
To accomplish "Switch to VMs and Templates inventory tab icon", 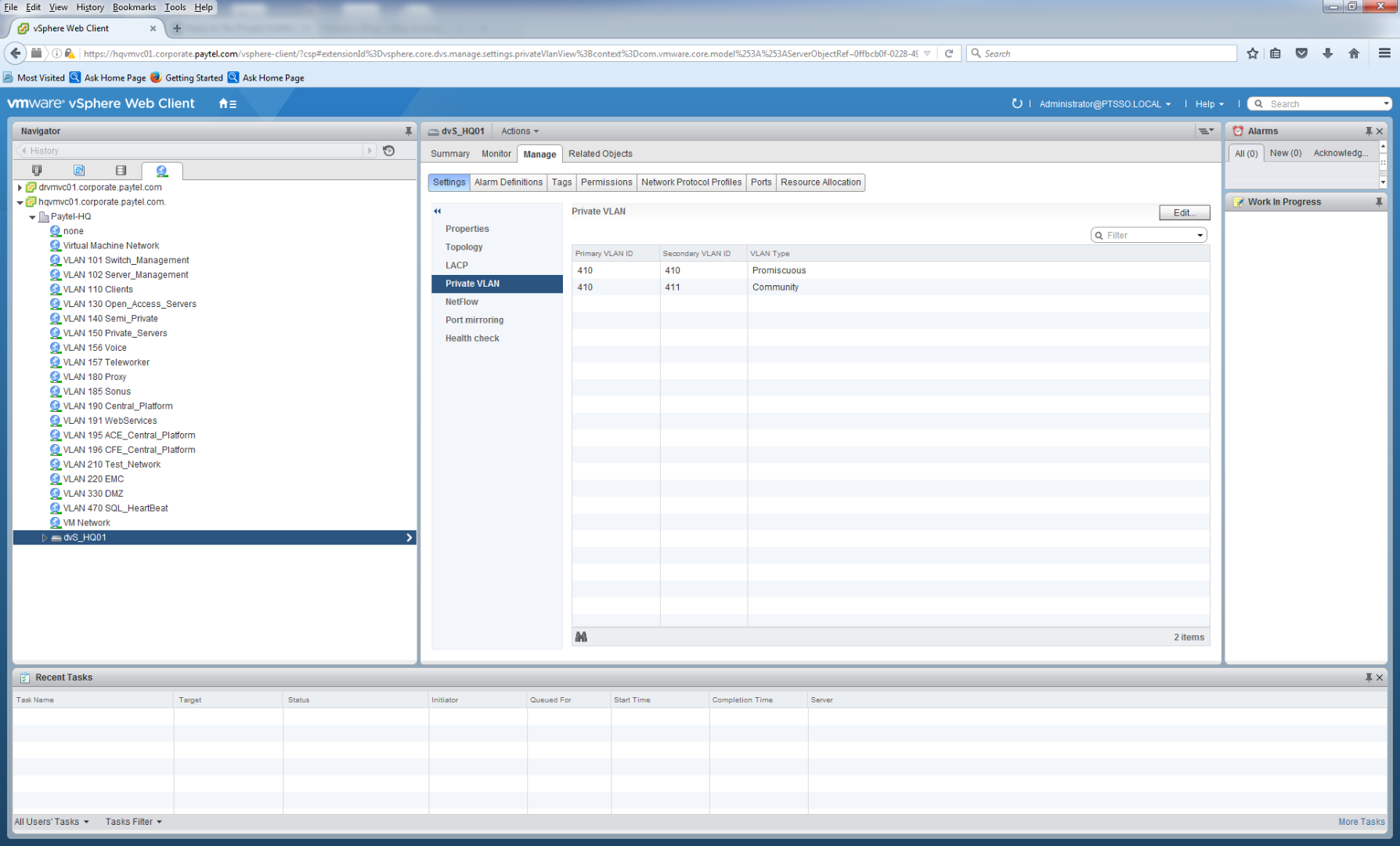I will [79, 170].
